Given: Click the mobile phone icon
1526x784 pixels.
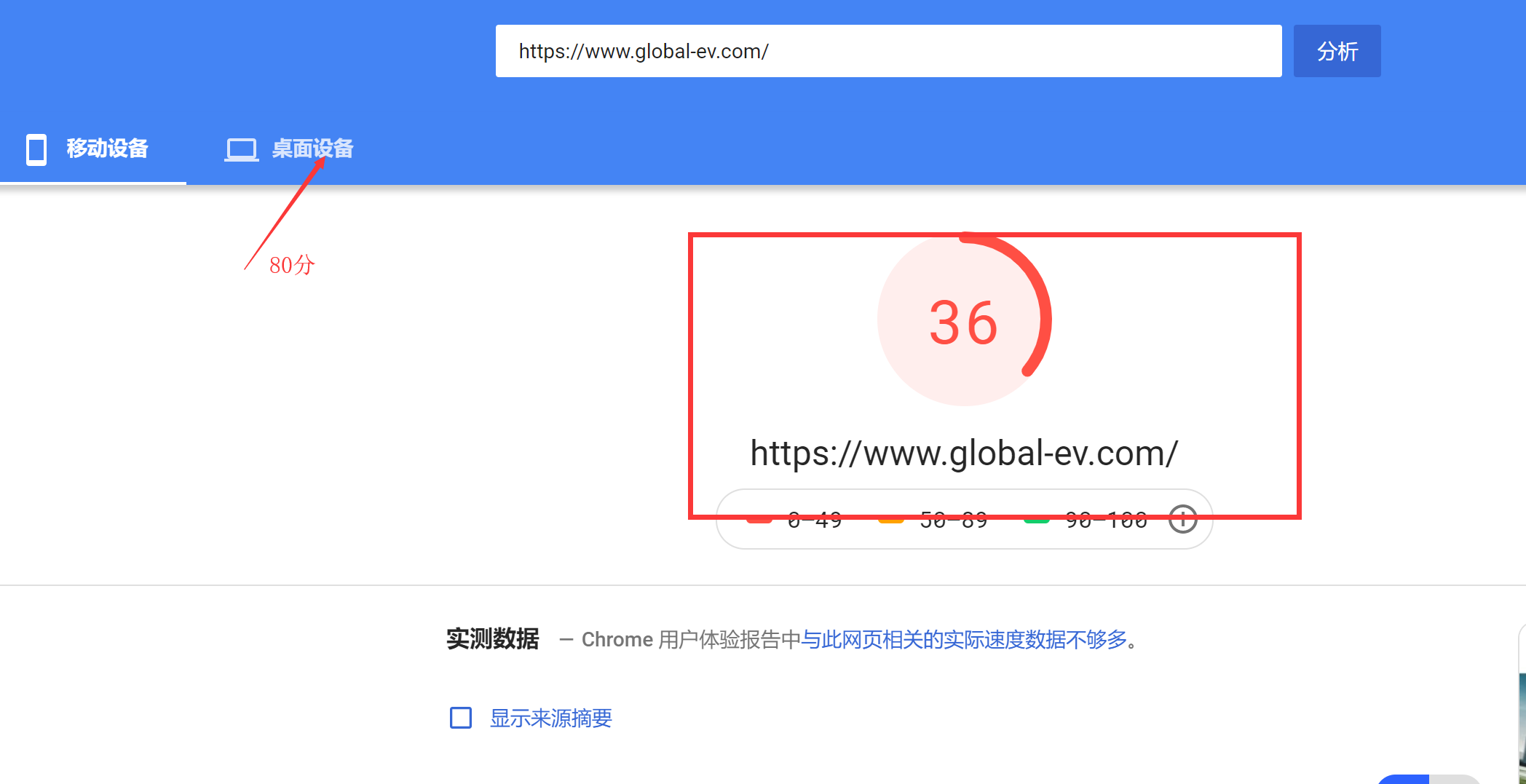Looking at the screenshot, I should (x=36, y=149).
